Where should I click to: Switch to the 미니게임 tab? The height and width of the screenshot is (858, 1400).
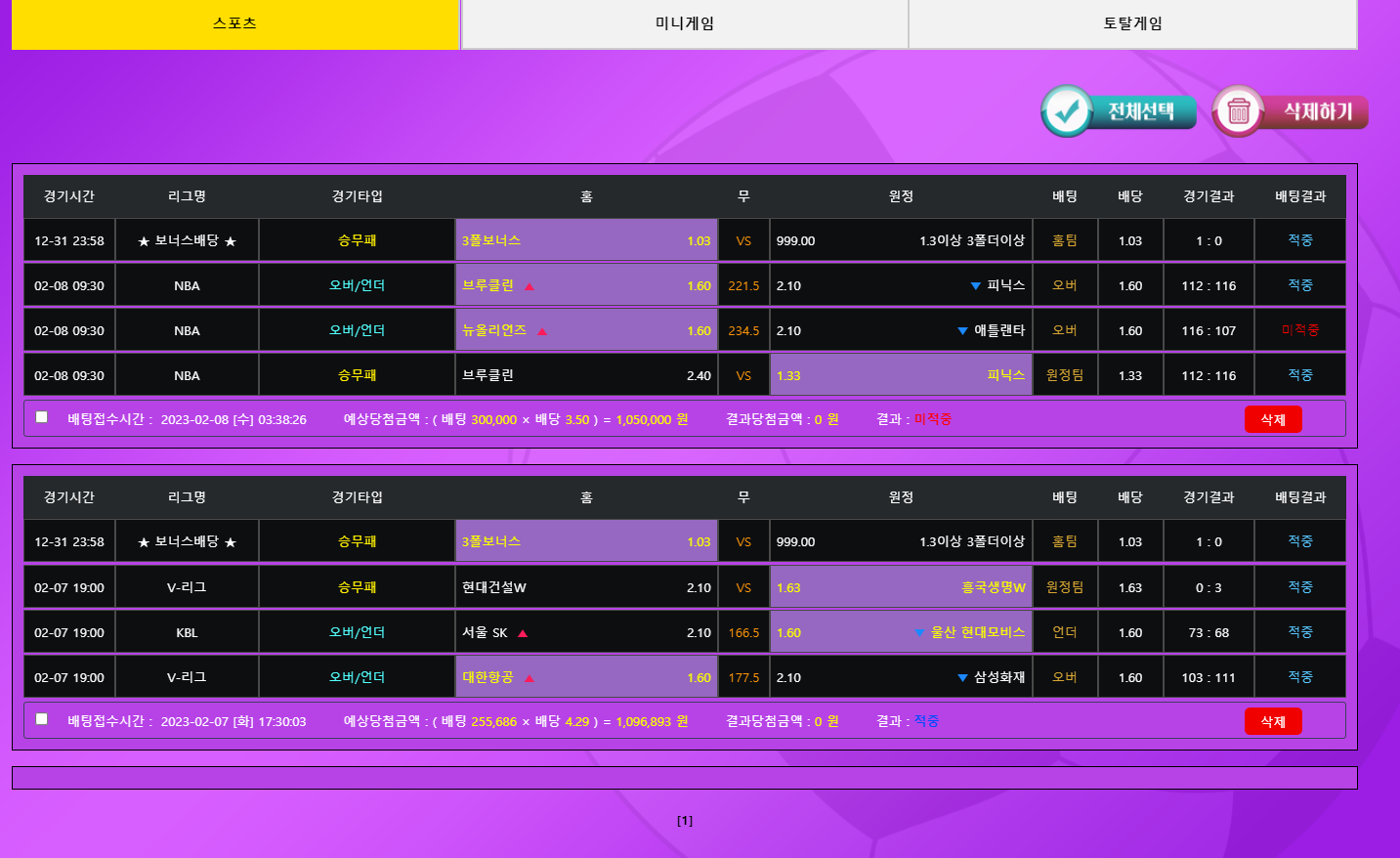click(684, 24)
